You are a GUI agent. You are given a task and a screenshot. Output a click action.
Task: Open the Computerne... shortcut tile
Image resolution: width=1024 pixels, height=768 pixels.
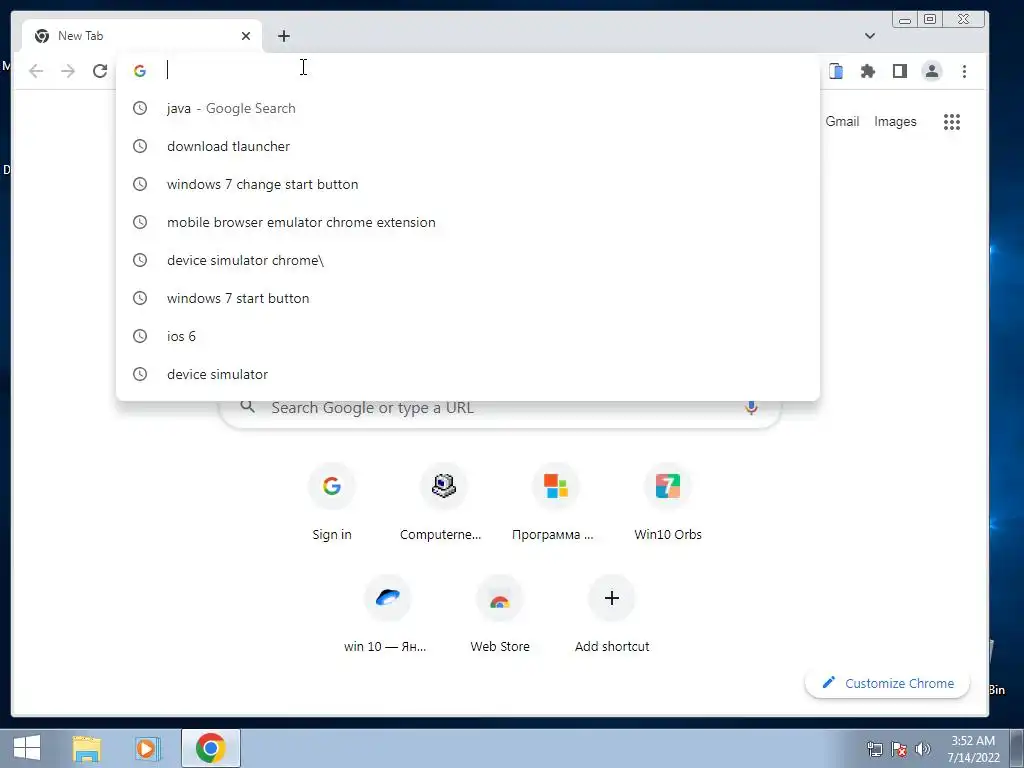[443, 502]
